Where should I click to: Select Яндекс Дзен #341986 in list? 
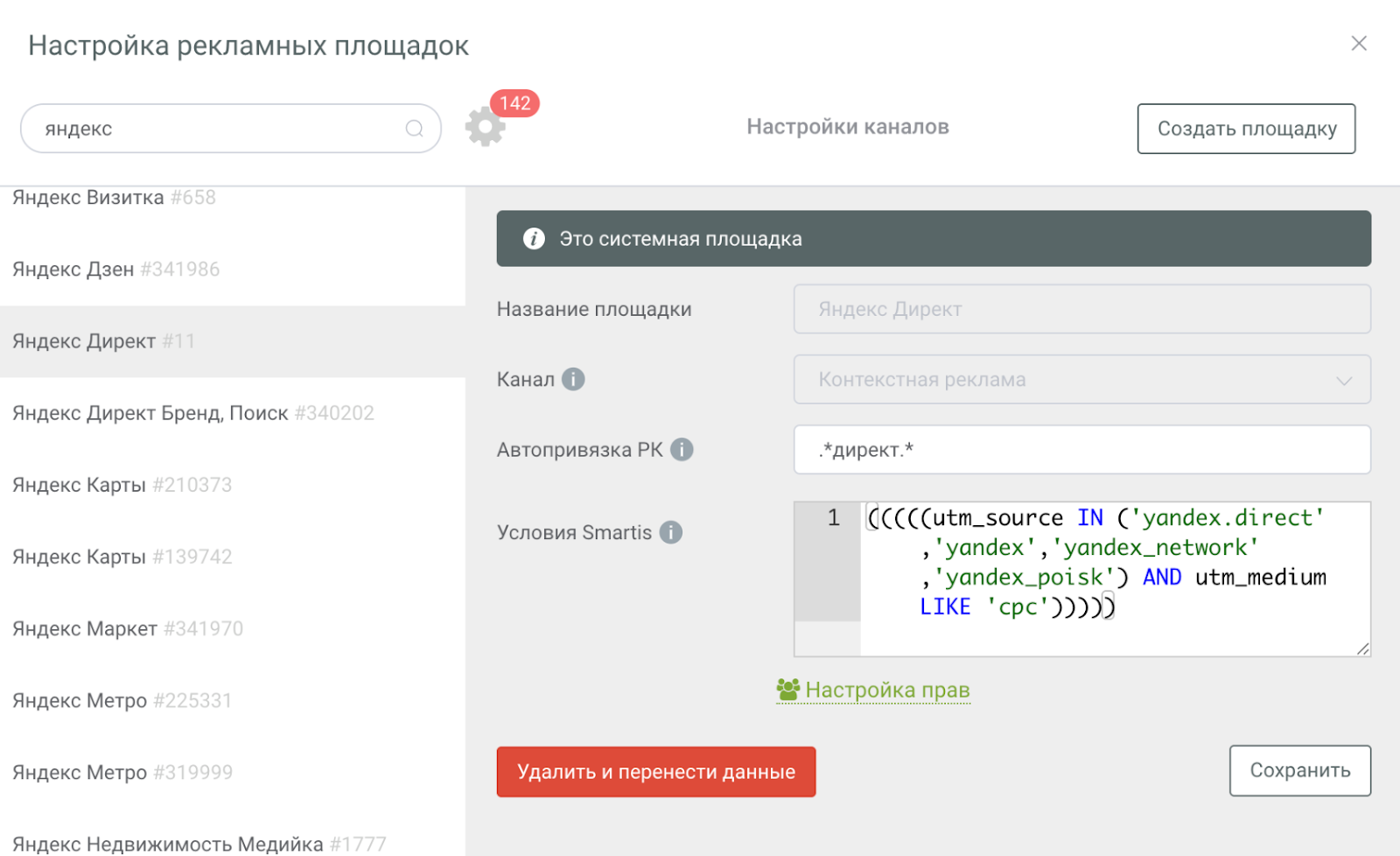click(x=232, y=270)
